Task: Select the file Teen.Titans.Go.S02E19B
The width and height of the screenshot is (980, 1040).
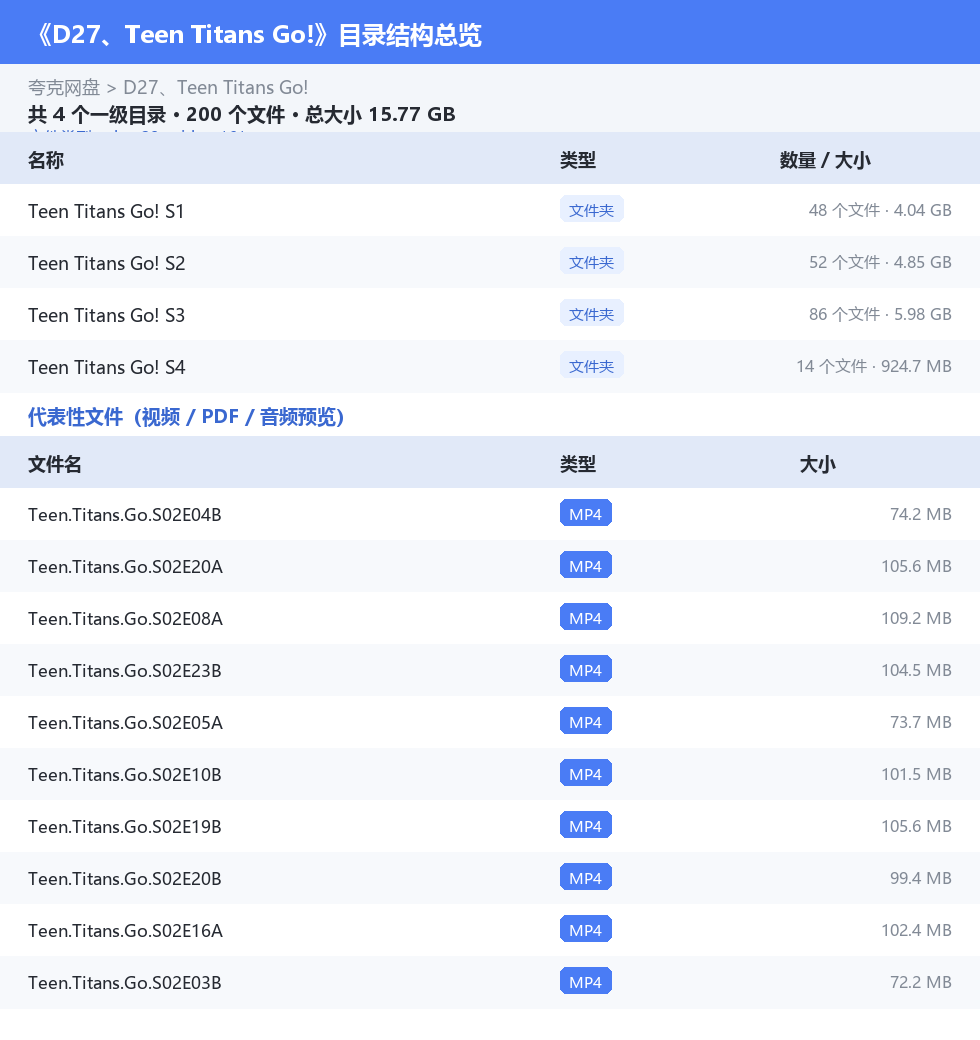Action: tap(125, 826)
